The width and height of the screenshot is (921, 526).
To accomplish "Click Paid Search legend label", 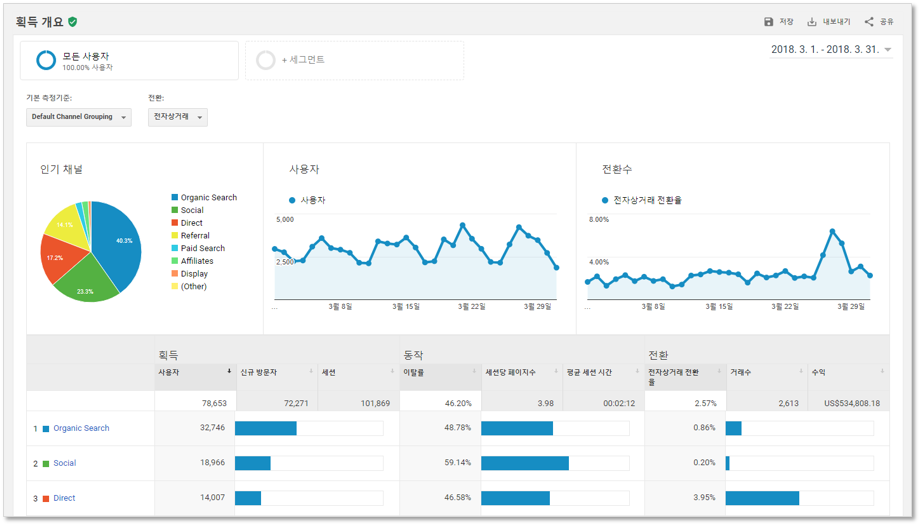I will coord(203,248).
